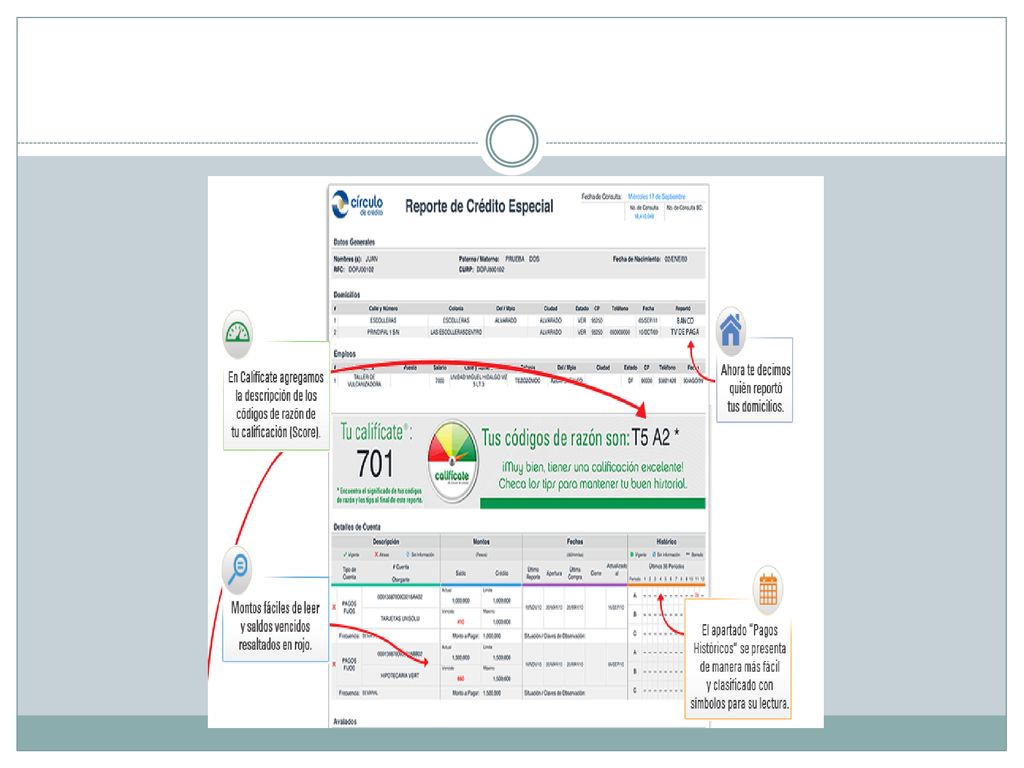The image size is (1024, 768).
Task: Click the 'Empleos' section heading
Action: [x=345, y=353]
